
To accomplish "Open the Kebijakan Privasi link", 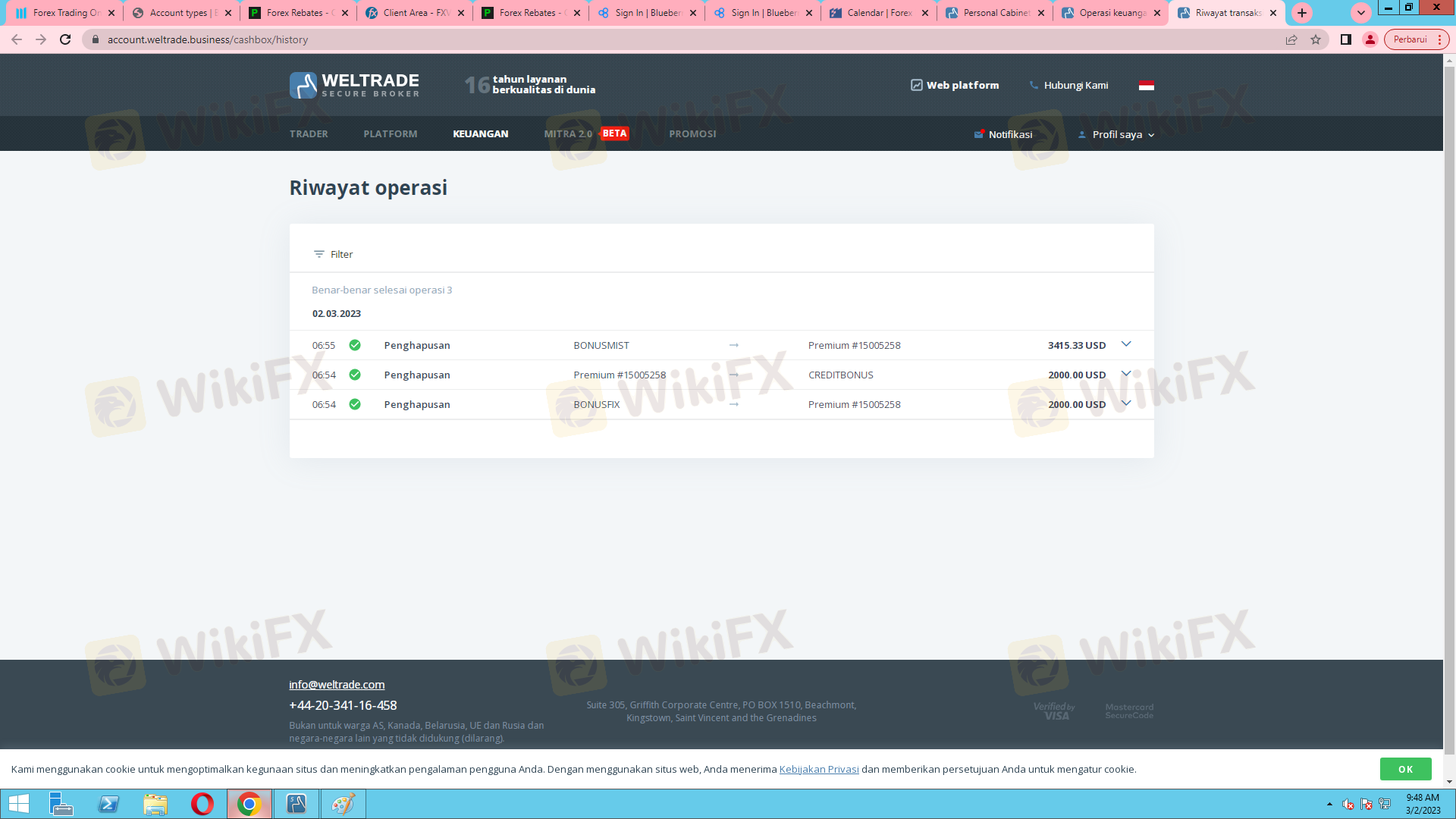I will (819, 769).
